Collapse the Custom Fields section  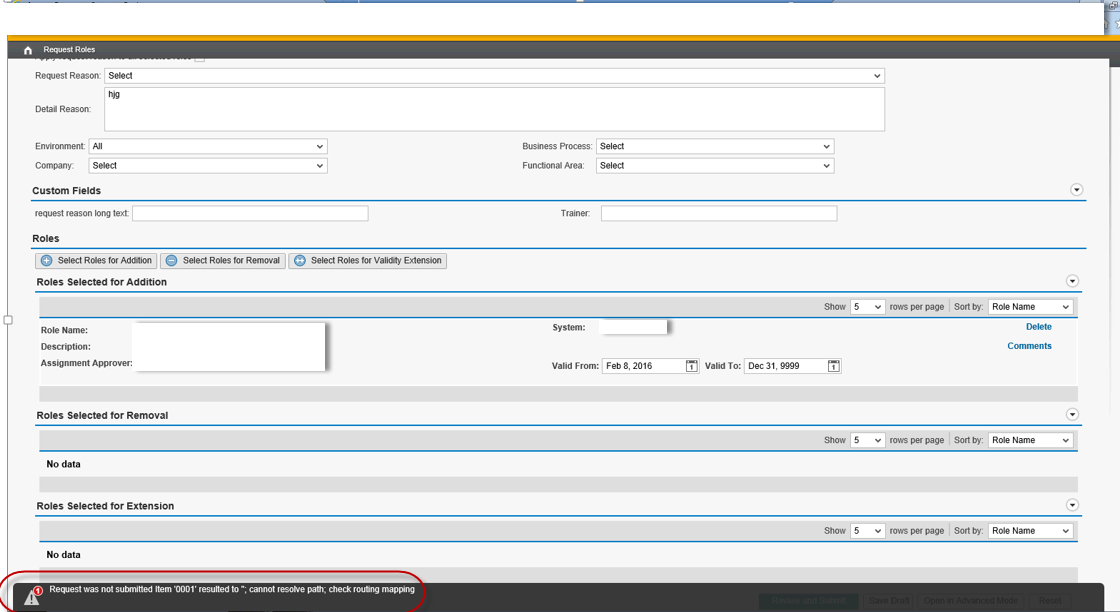coord(1076,190)
